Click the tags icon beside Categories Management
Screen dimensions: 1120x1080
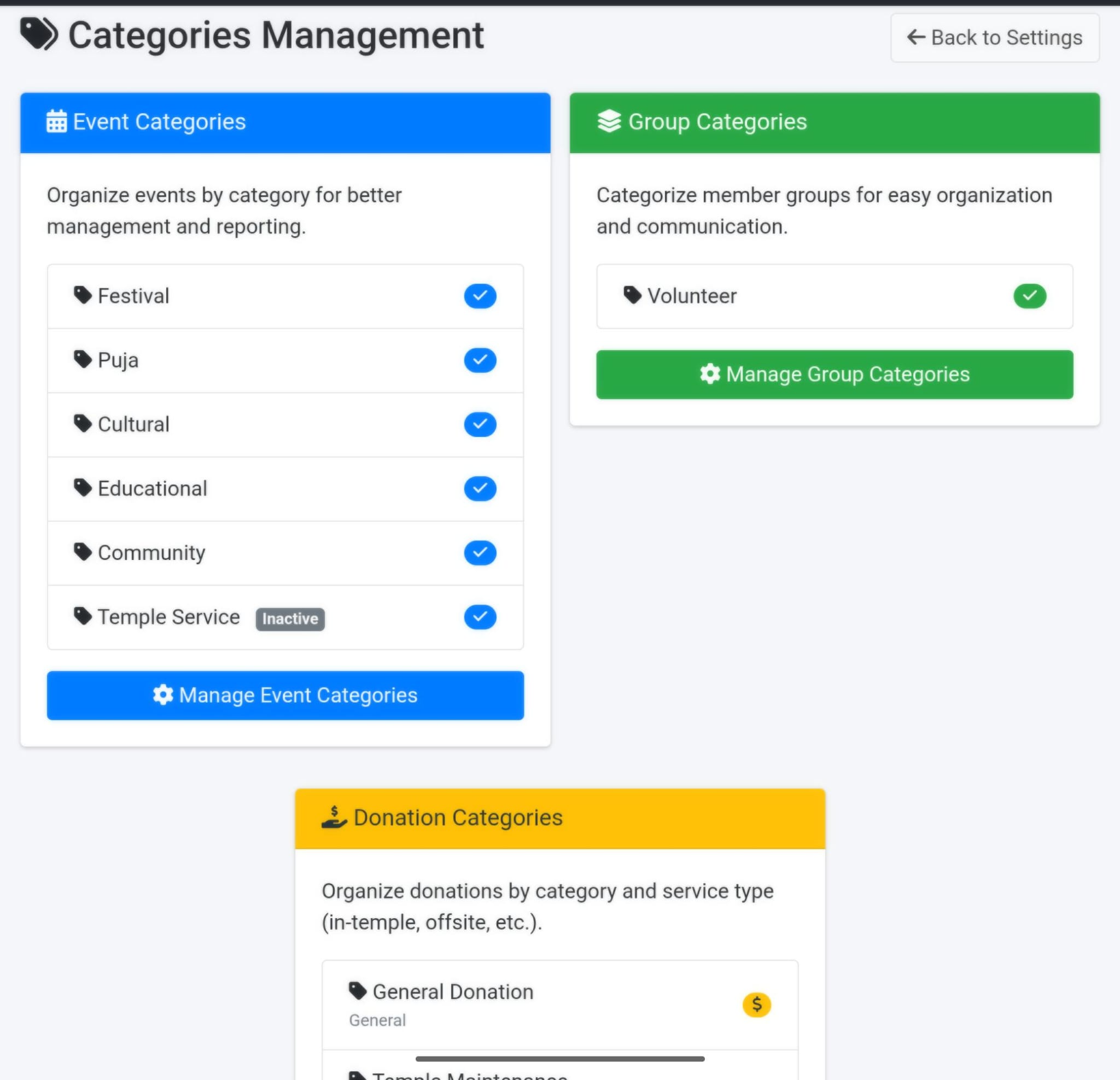[39, 34]
